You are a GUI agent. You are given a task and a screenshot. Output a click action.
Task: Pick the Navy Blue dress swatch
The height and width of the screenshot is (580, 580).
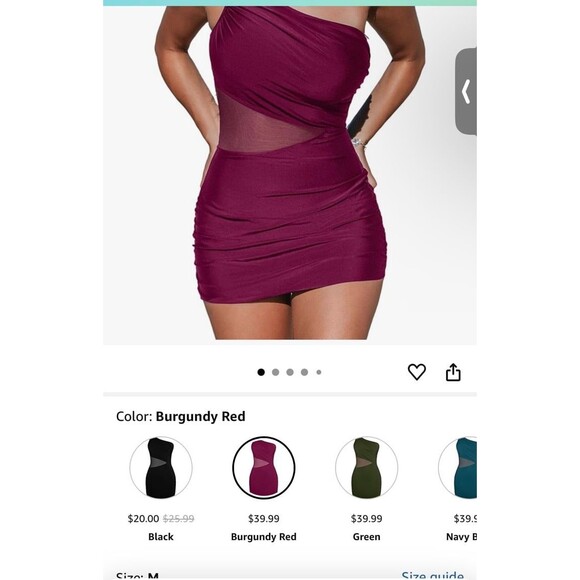(x=458, y=468)
